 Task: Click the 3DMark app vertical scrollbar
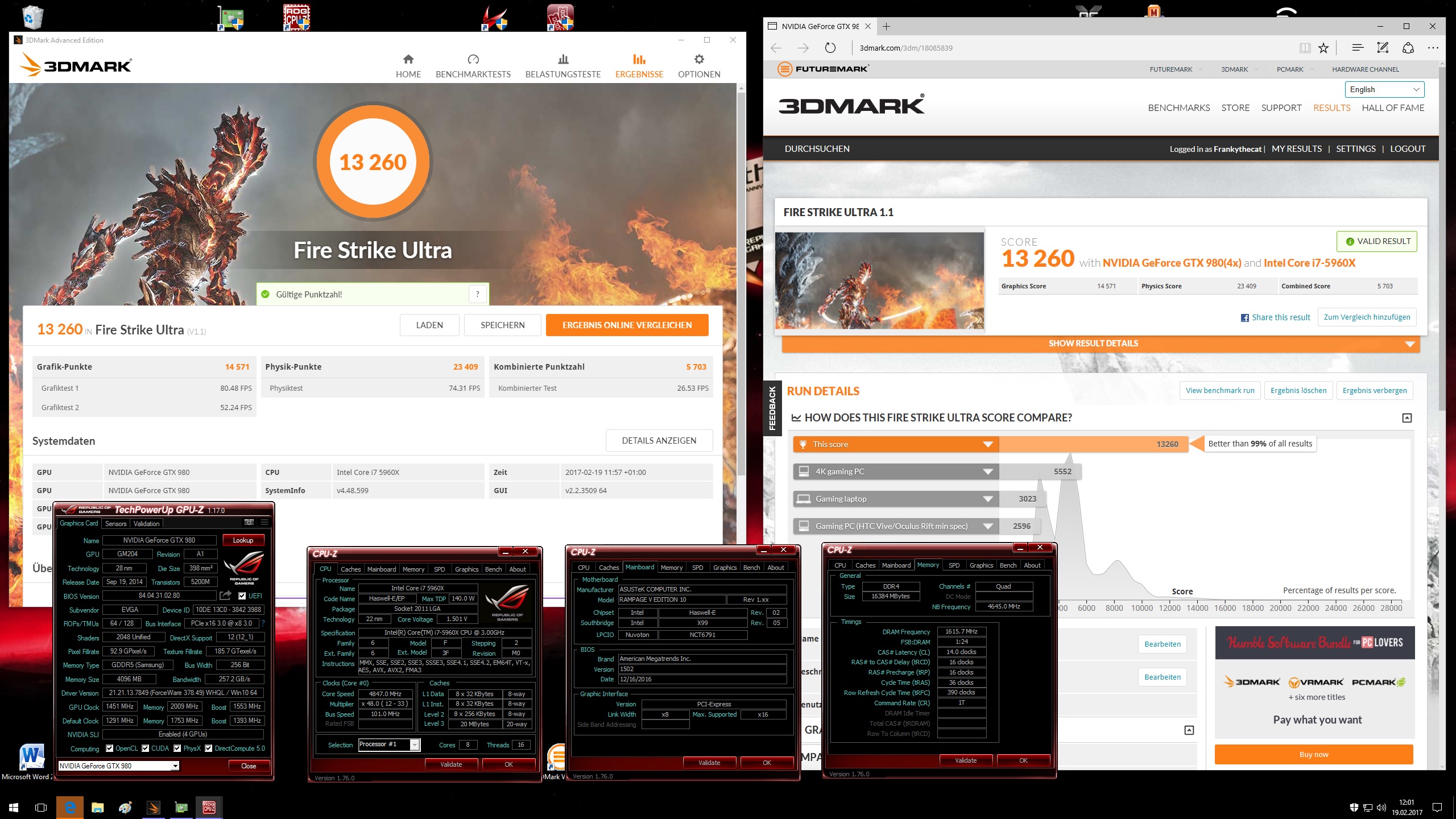(741, 284)
